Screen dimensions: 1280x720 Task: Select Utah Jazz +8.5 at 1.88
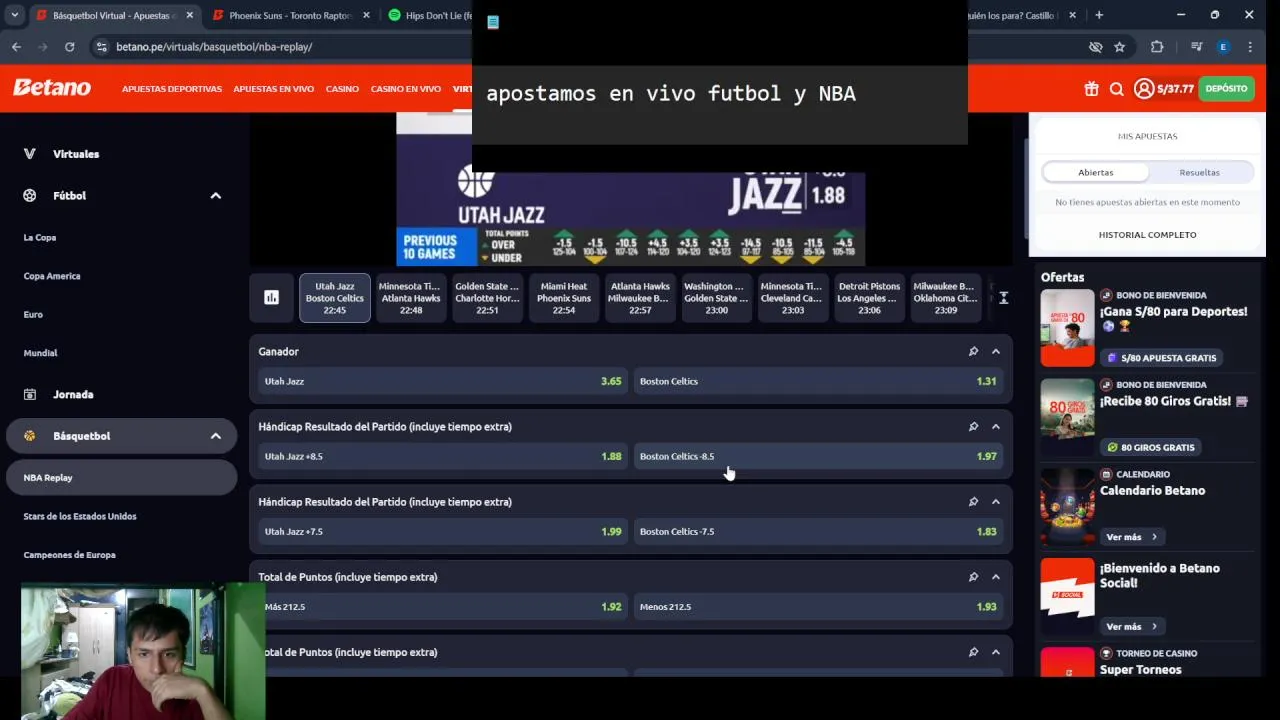pyautogui.click(x=442, y=456)
